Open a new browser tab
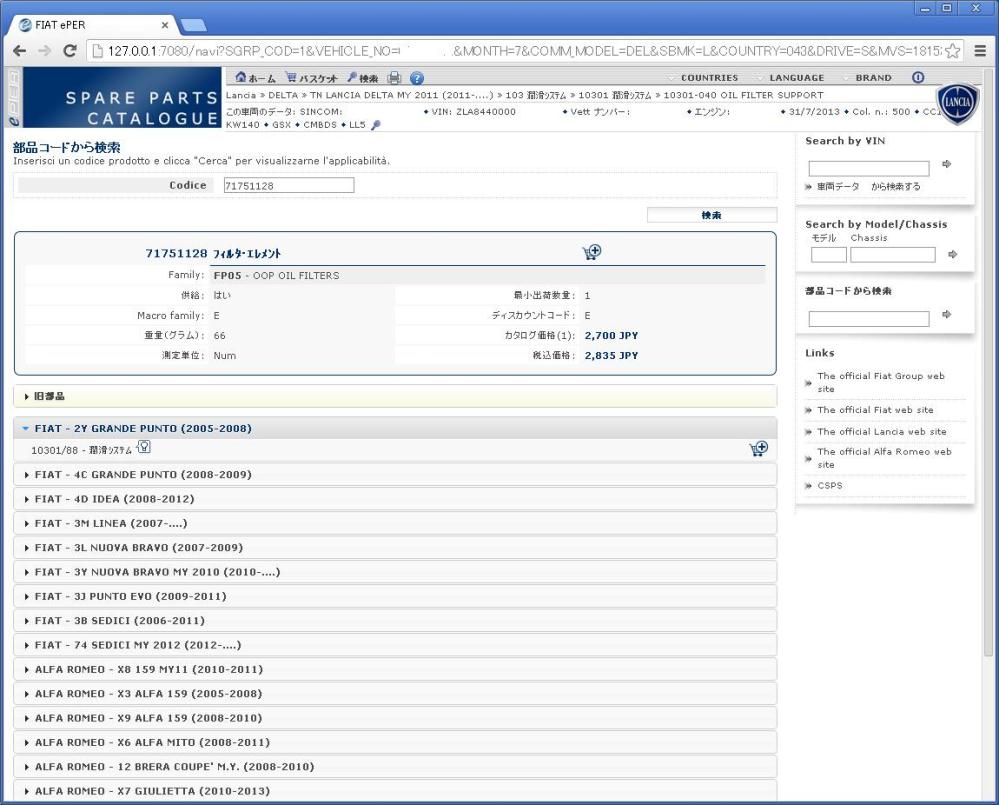Screen dimensions: 999x805 click(x=194, y=25)
